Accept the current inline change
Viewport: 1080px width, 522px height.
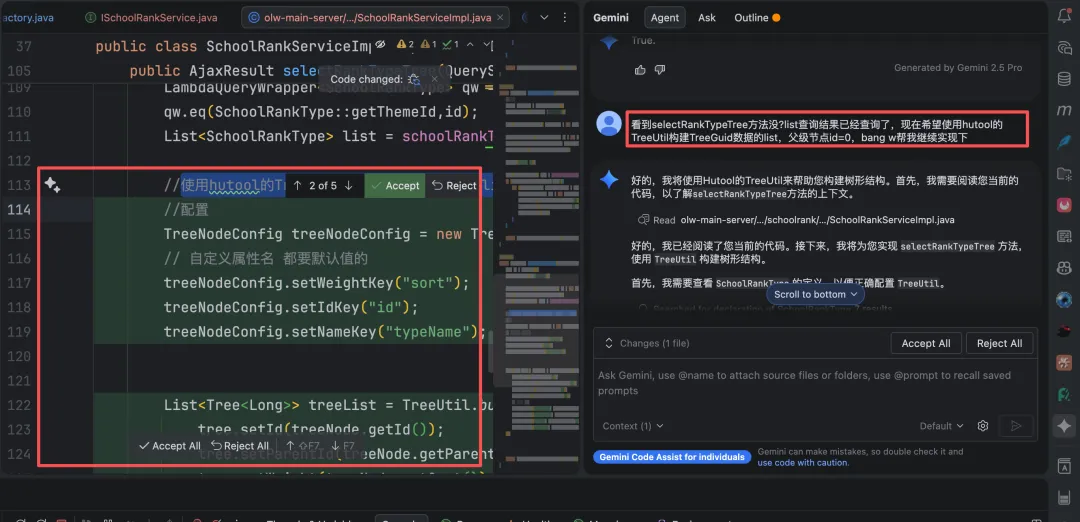click(x=395, y=185)
